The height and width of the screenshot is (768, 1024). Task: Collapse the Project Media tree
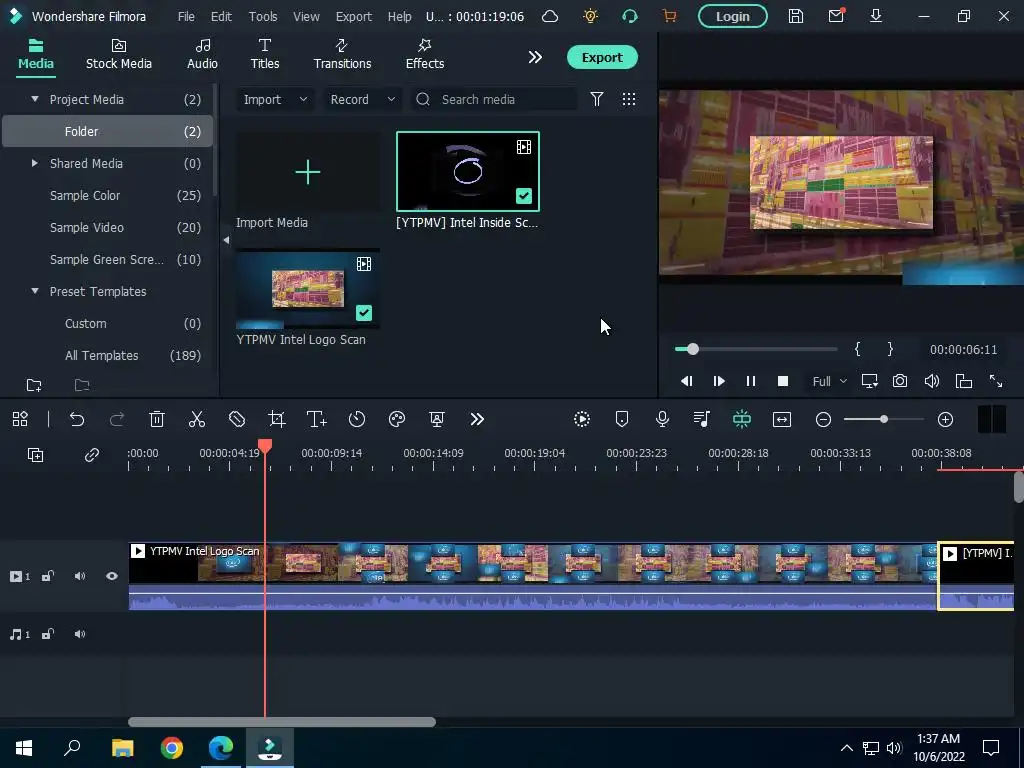coord(35,99)
